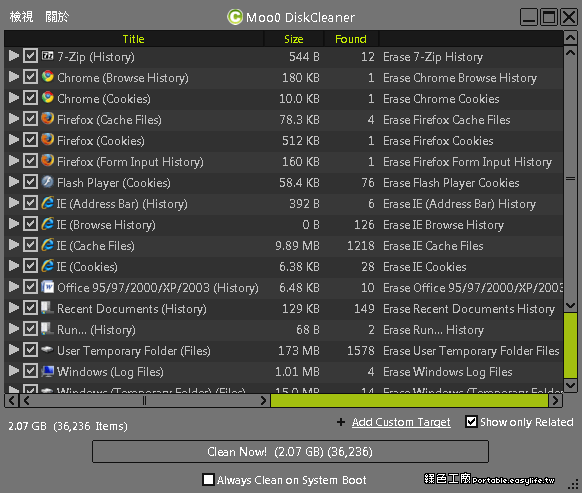
Task: Uncheck the Chrome (Cookies) checkbox
Action: (x=30, y=98)
